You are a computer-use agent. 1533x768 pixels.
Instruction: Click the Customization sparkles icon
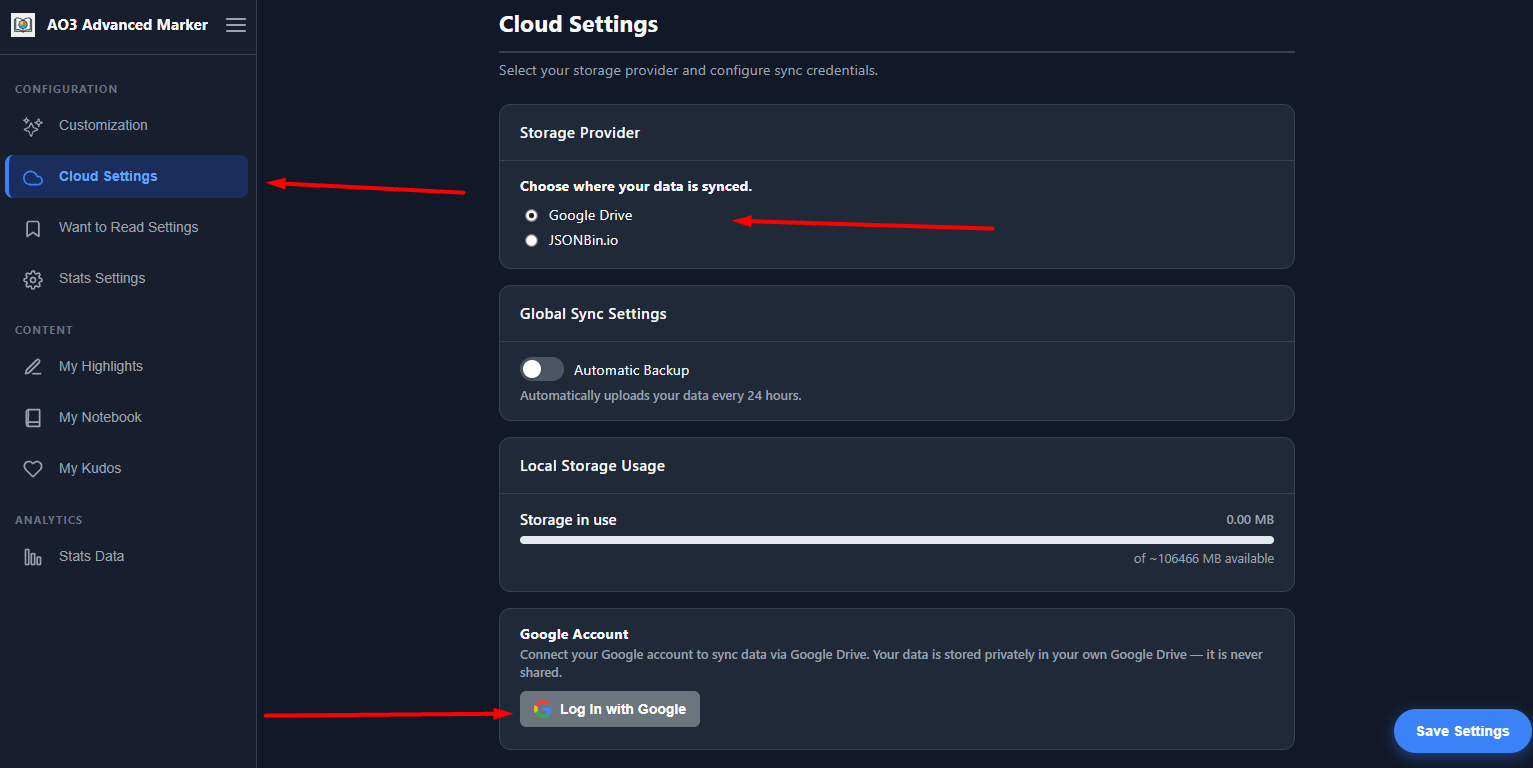33,126
